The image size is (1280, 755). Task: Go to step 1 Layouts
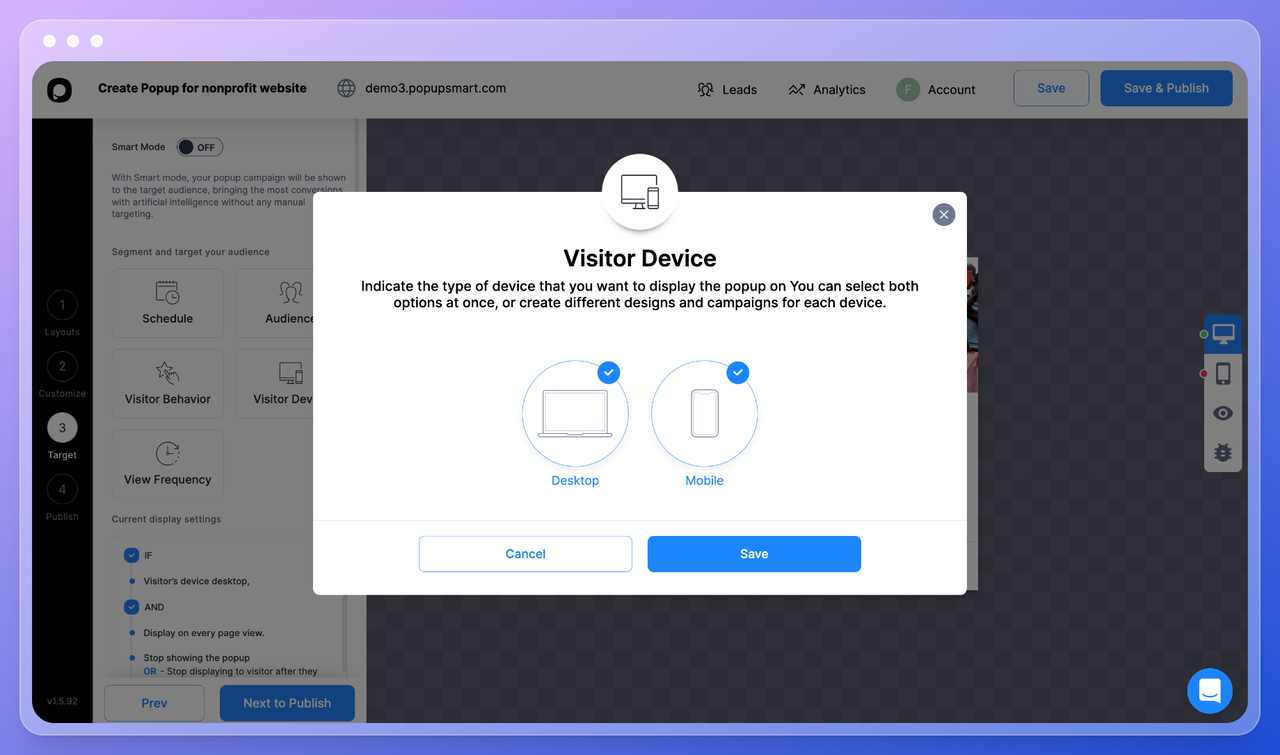62,305
